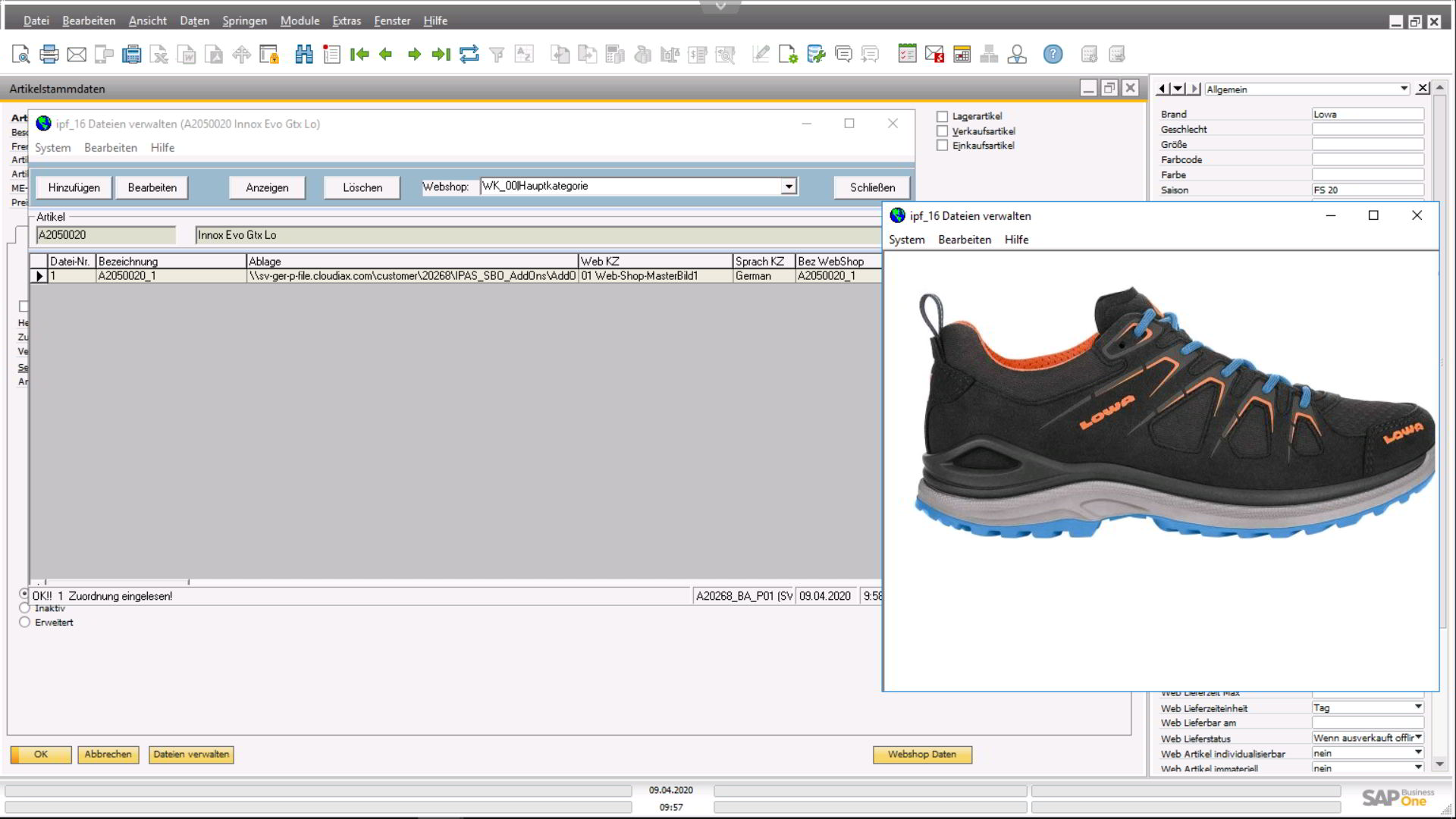1456x819 pixels.
Task: Click right panel scrollbar down arrow
Action: pos(1440,764)
